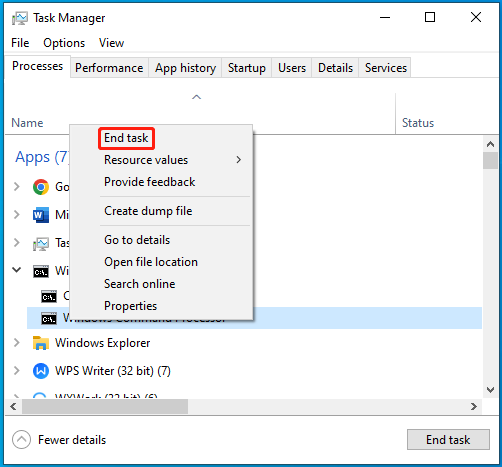Click the expanded command processor group icon
Screen dimensions: 502x467
coord(41,272)
